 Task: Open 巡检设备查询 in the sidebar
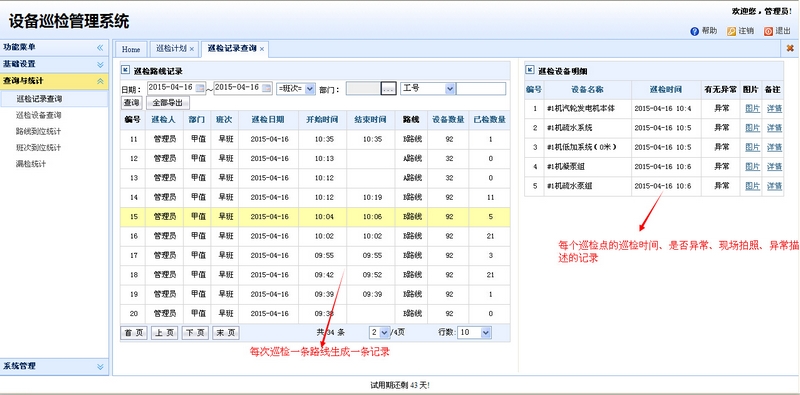click(39, 115)
